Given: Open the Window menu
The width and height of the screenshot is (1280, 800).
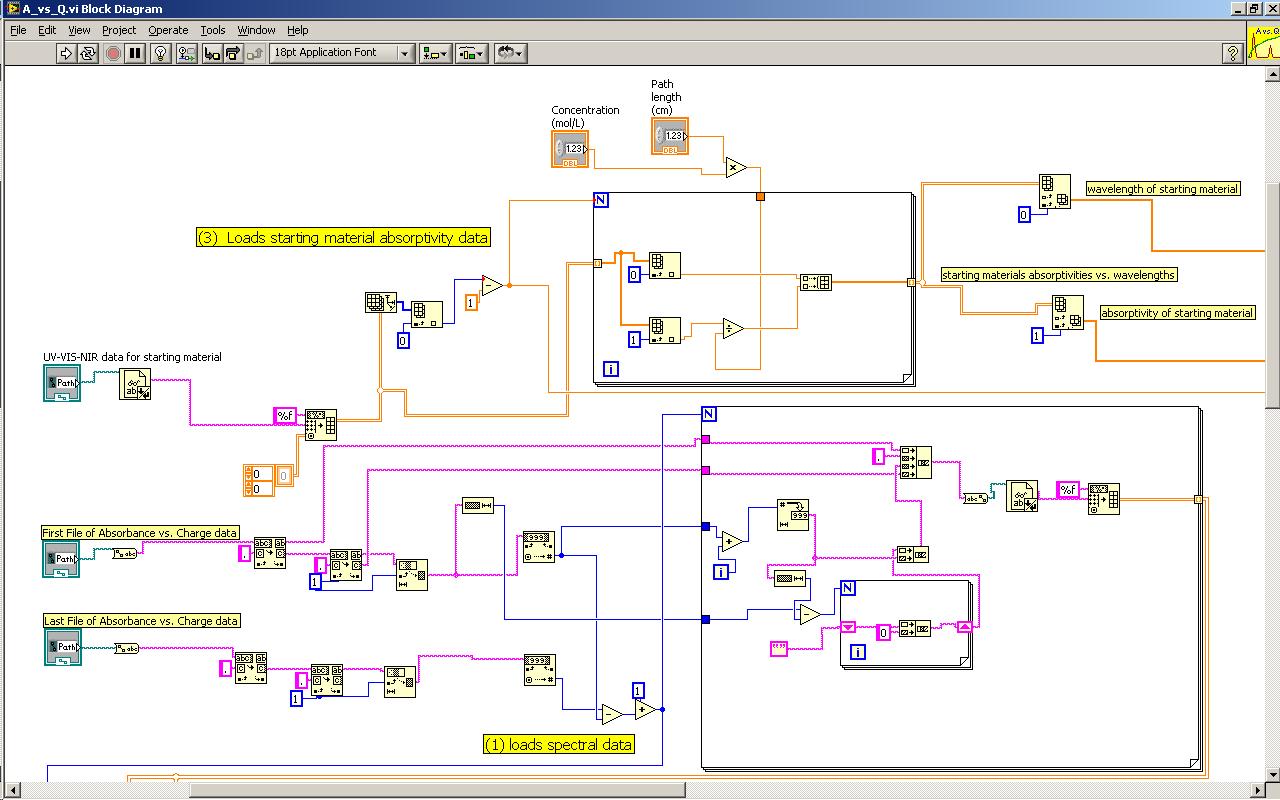Looking at the screenshot, I should (256, 30).
